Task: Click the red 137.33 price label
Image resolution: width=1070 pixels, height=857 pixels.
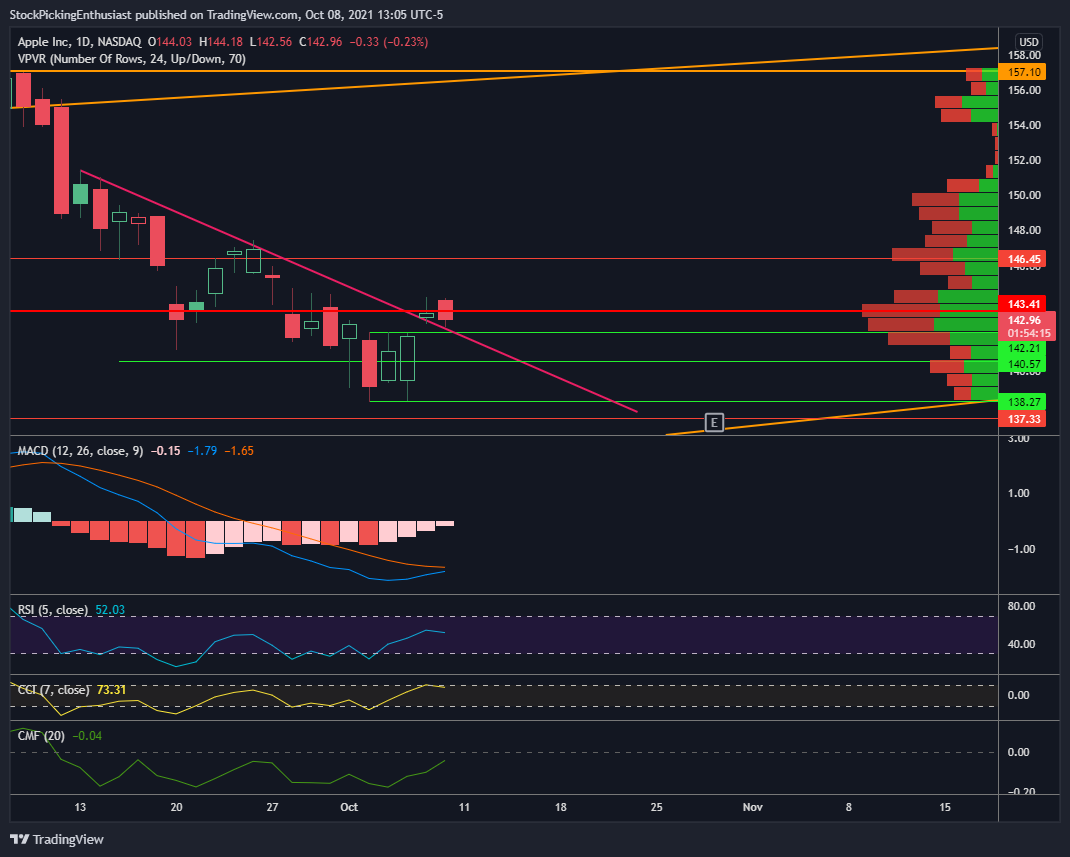Action: 1024,419
